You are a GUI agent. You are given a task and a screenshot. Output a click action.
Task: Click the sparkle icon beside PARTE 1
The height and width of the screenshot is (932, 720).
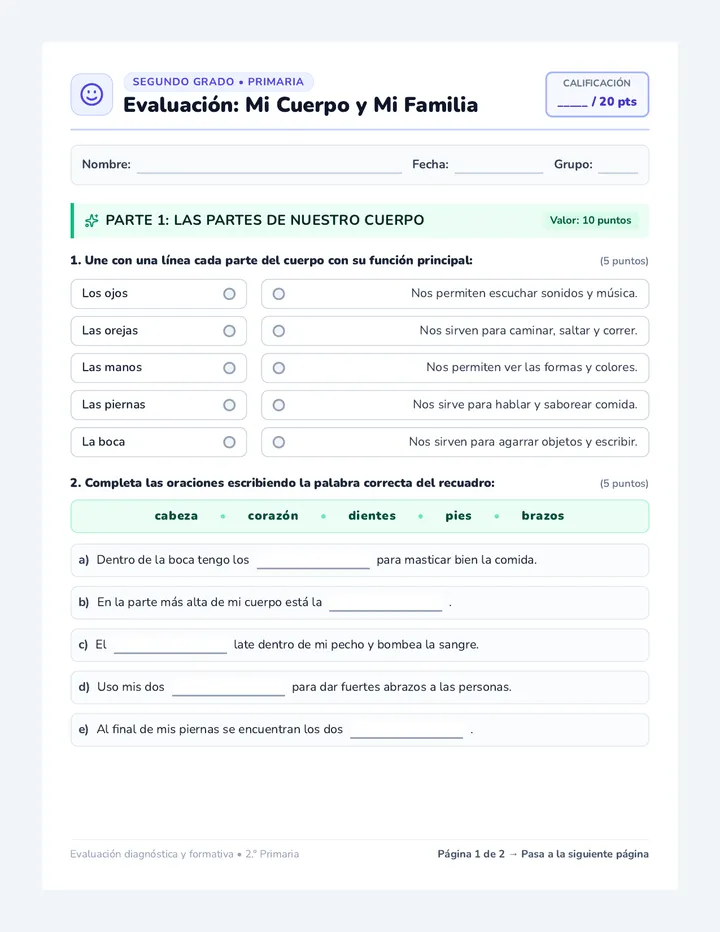[x=92, y=221]
